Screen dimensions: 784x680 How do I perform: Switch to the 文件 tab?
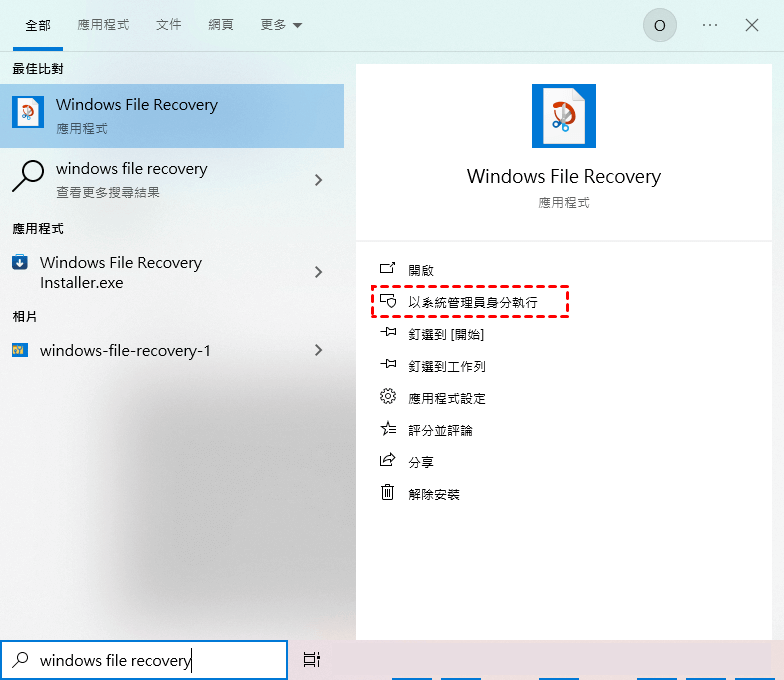[168, 24]
